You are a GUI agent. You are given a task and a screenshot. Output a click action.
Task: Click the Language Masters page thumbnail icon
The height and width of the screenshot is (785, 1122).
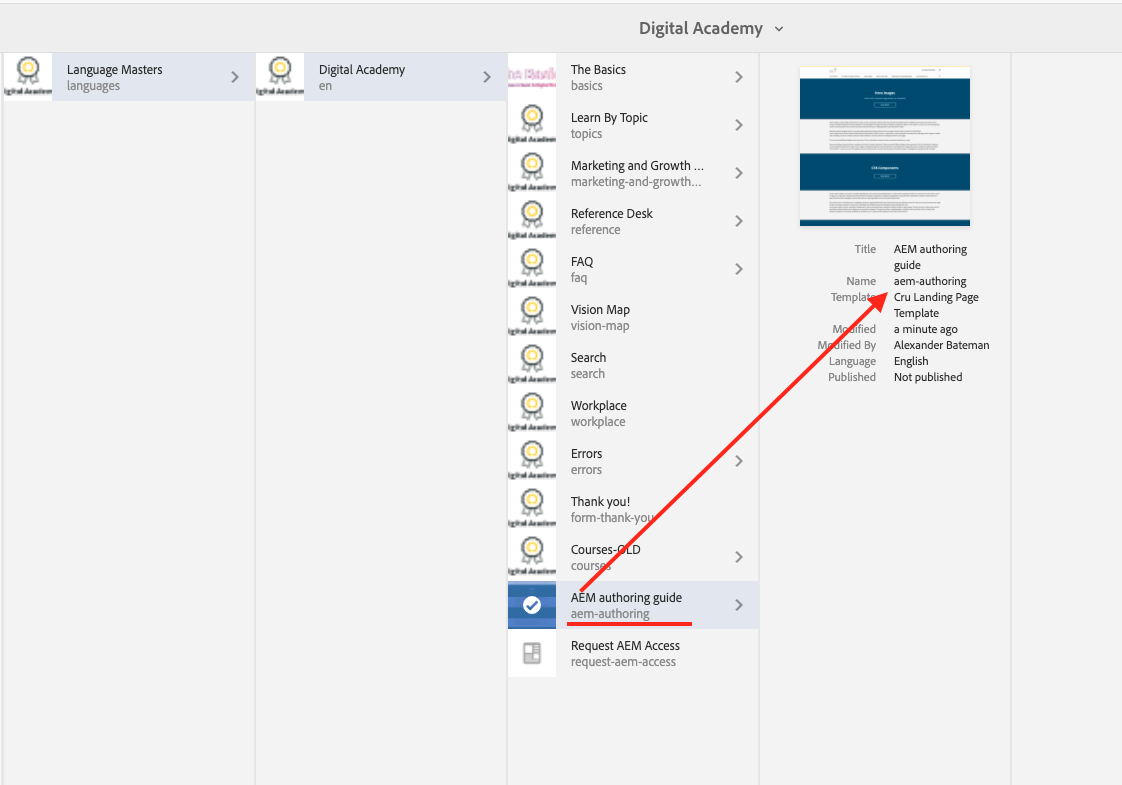28,77
